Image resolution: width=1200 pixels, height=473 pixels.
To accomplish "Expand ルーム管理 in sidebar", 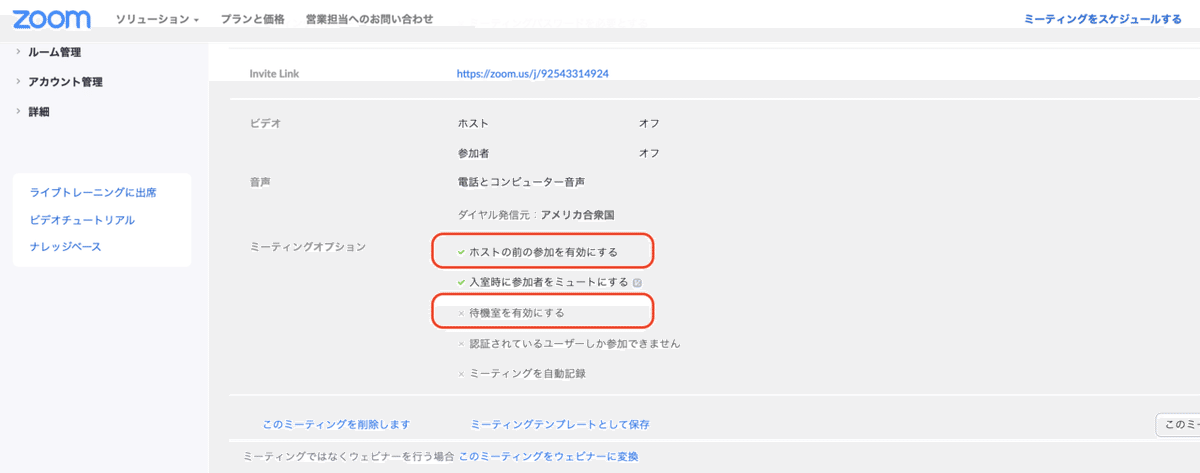I will pos(56,52).
